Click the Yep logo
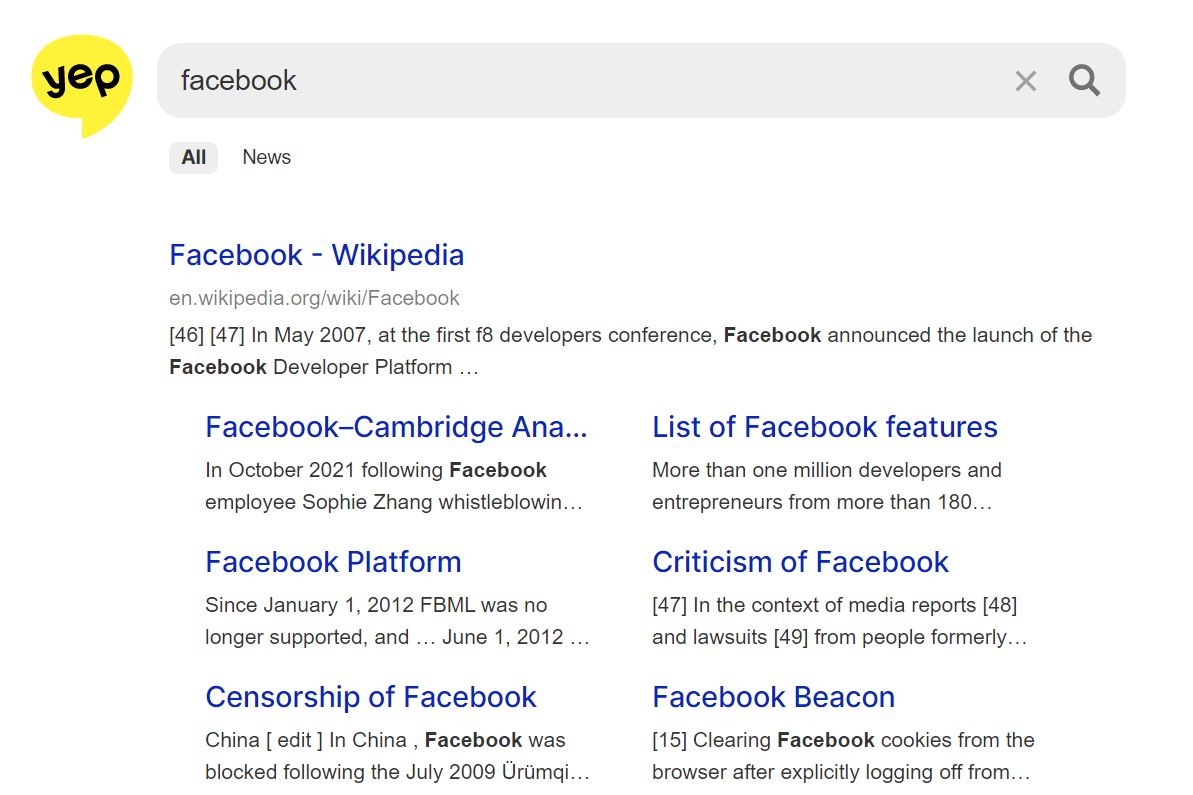Image resolution: width=1193 pixels, height=795 pixels. [x=81, y=84]
